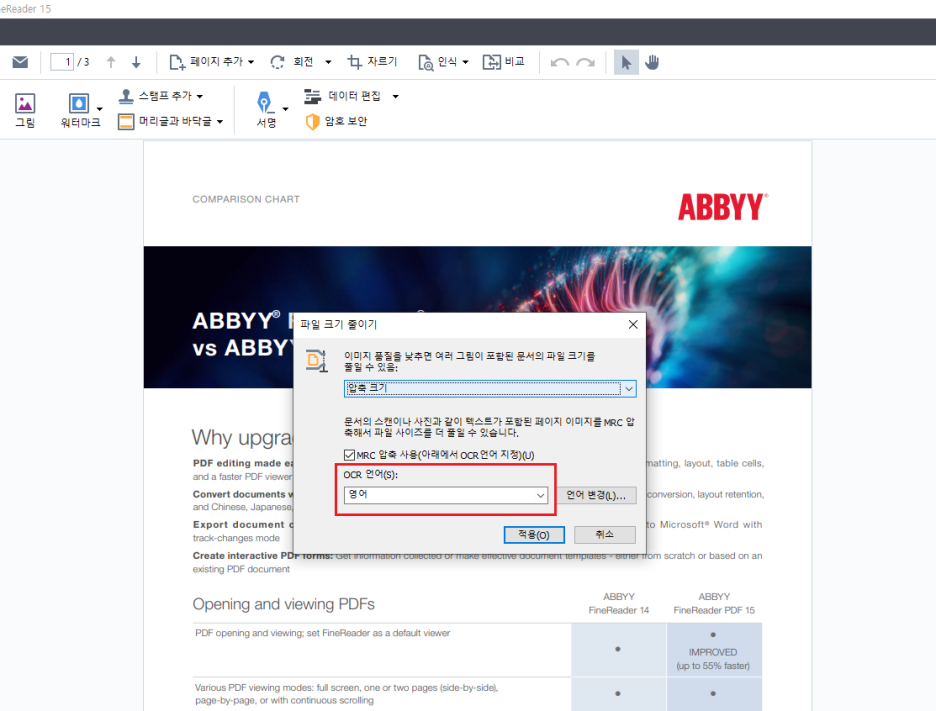Click the 자르기 crop label text
Viewport: 936px width, 711px height.
[382, 61]
